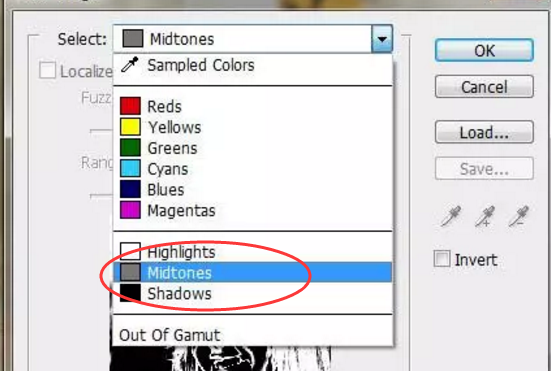The width and height of the screenshot is (551, 371).
Task: Select the Add to Sample eyedropper
Action: pyautogui.click(x=485, y=216)
